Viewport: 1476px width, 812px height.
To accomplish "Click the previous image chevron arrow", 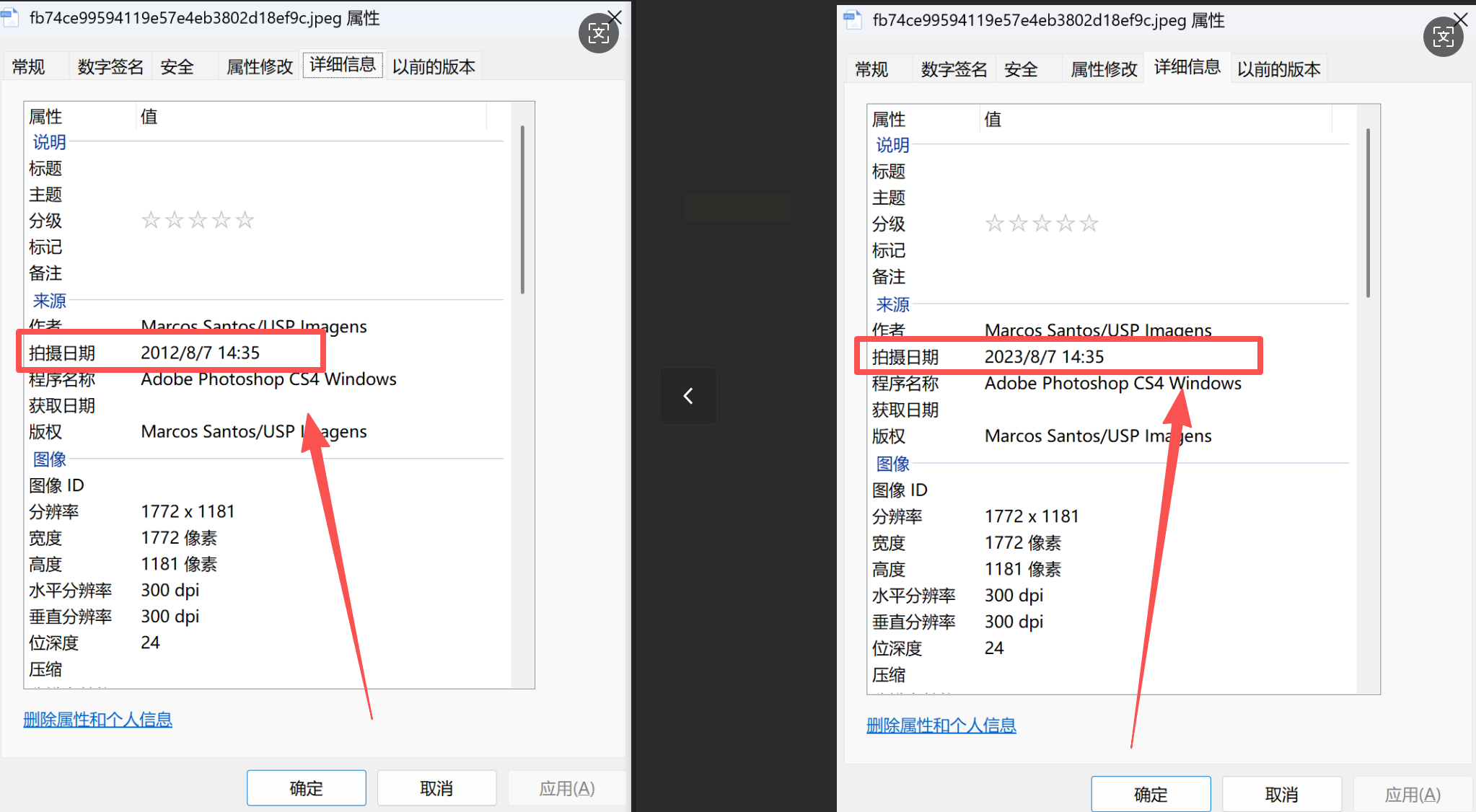I will pyautogui.click(x=688, y=396).
